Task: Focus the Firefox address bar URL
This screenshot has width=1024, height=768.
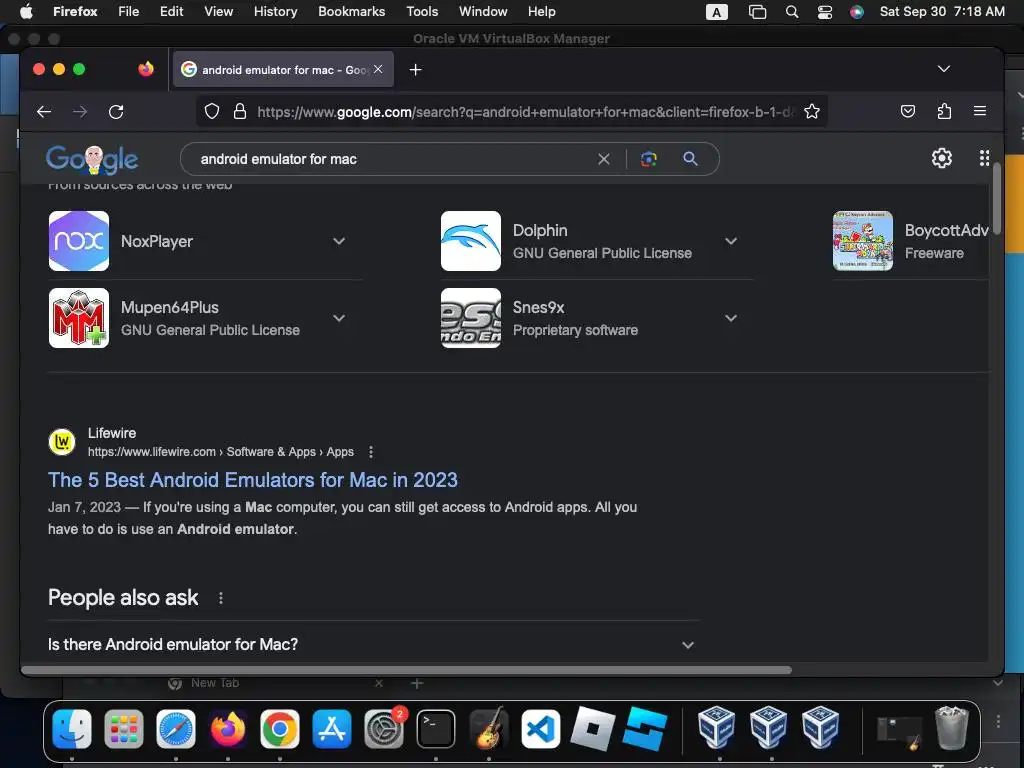Action: click(x=526, y=112)
